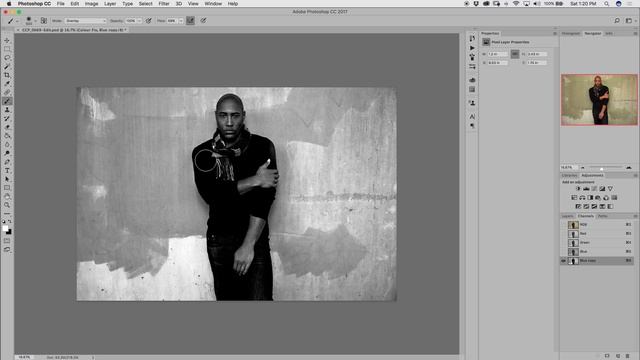This screenshot has width=640, height=360.
Task: Select the Clone Stamp tool
Action: (7, 110)
